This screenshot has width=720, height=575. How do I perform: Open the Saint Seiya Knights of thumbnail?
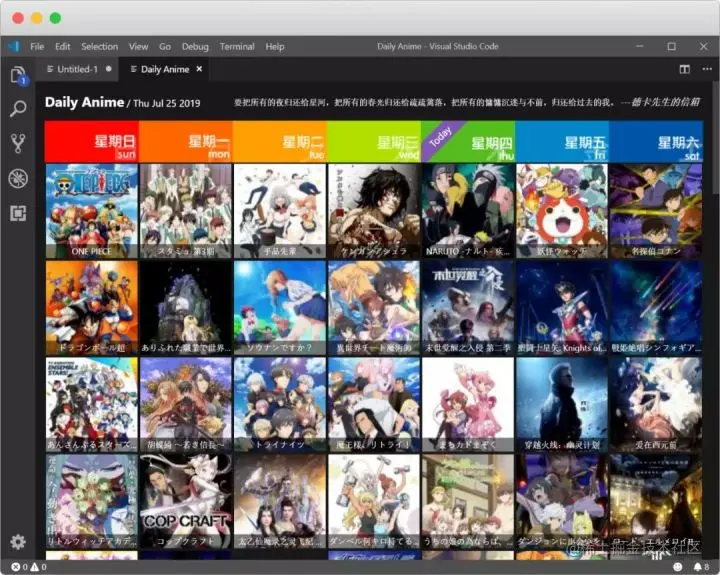562,308
